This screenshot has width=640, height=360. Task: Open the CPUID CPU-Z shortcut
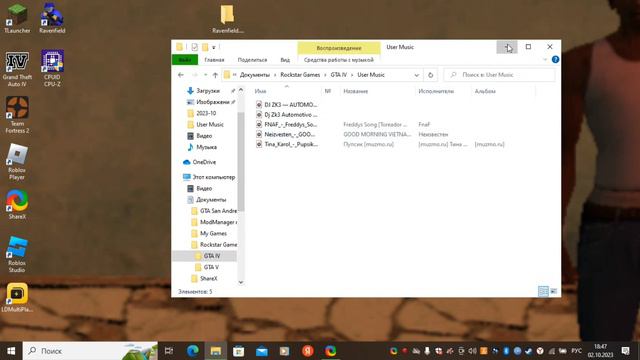click(52, 68)
